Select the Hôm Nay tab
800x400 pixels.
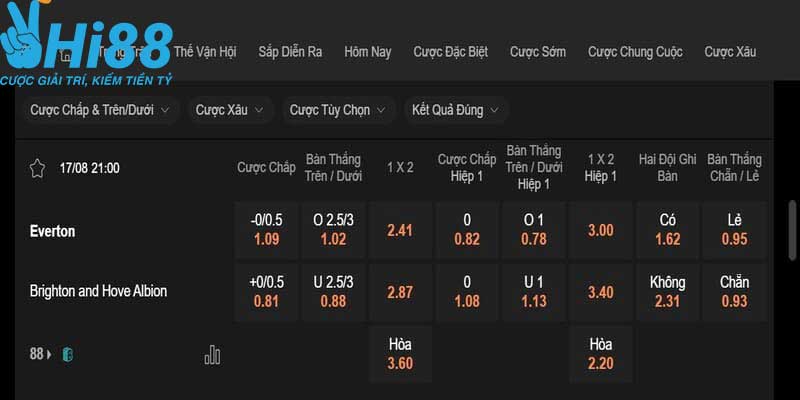tap(368, 52)
